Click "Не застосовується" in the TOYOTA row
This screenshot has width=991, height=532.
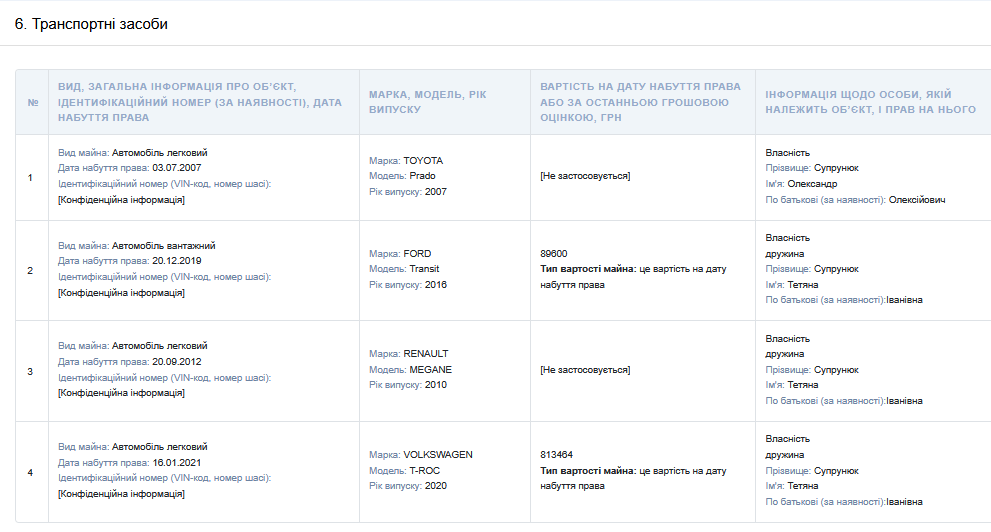click(585, 176)
